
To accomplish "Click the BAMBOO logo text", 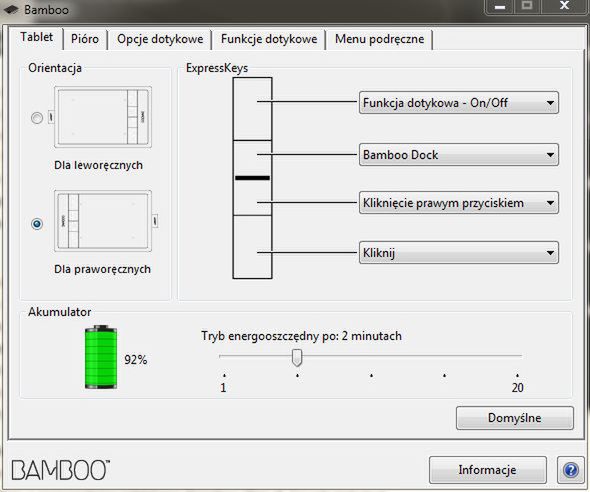I will tap(61, 470).
